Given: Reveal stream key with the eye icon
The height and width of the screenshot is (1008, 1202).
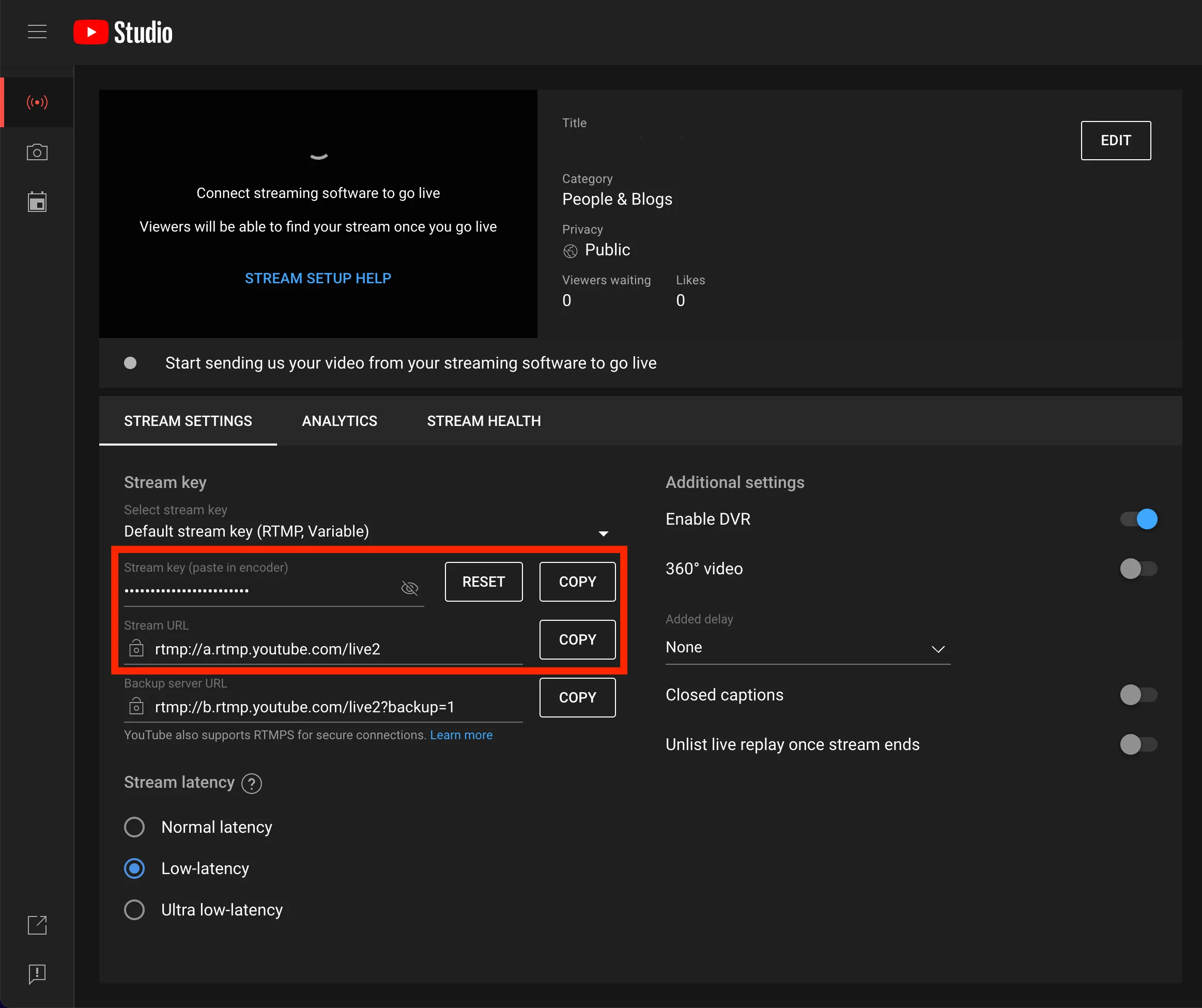Looking at the screenshot, I should click(x=410, y=588).
